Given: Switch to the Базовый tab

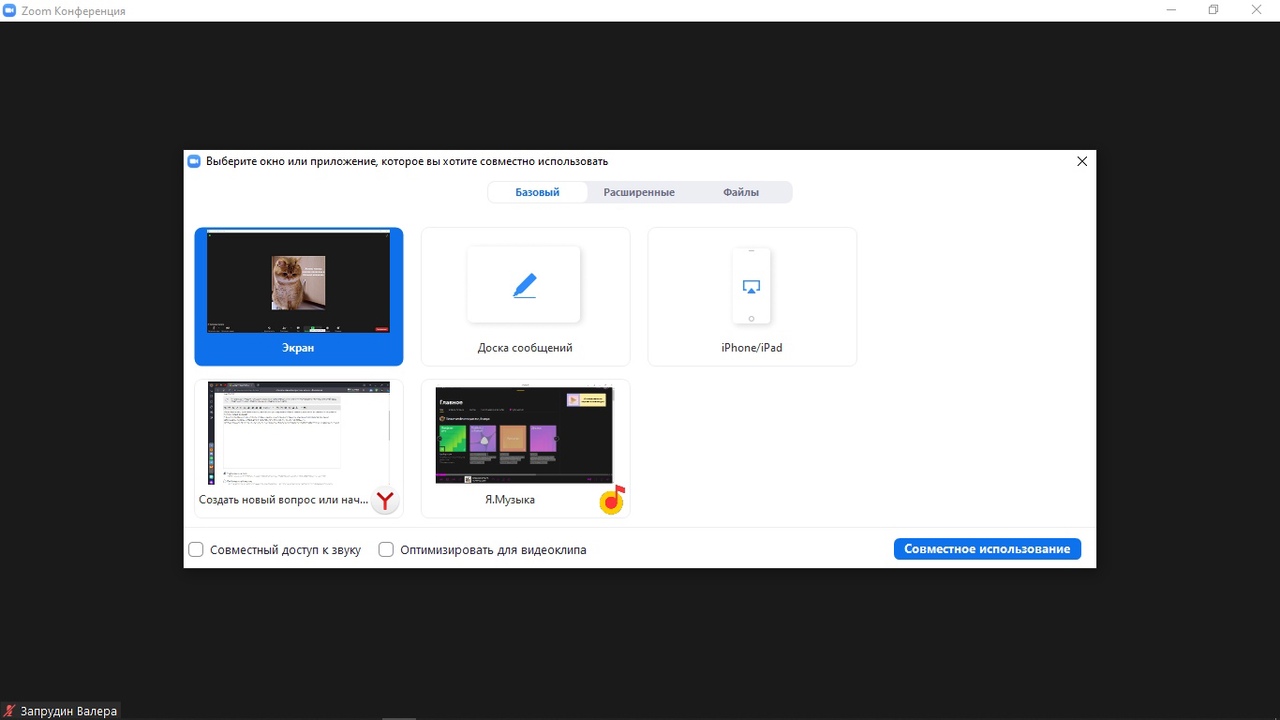Looking at the screenshot, I should [537, 192].
